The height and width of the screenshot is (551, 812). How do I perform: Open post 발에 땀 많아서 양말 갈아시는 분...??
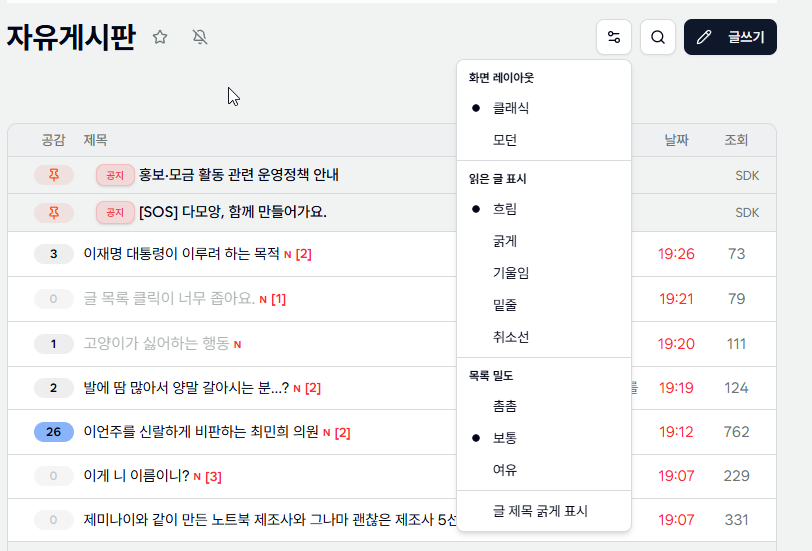(x=186, y=388)
